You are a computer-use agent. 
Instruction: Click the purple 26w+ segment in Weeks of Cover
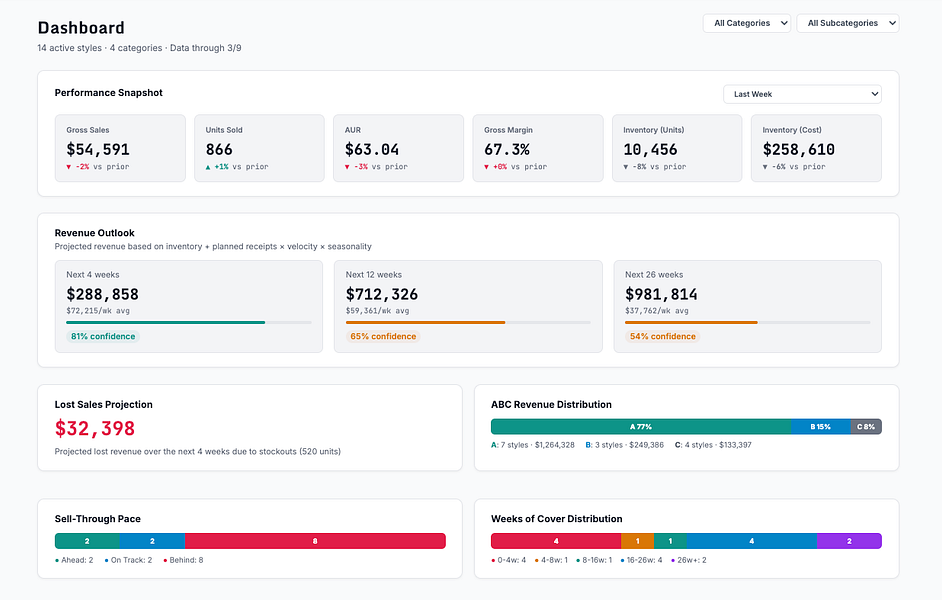tap(849, 541)
